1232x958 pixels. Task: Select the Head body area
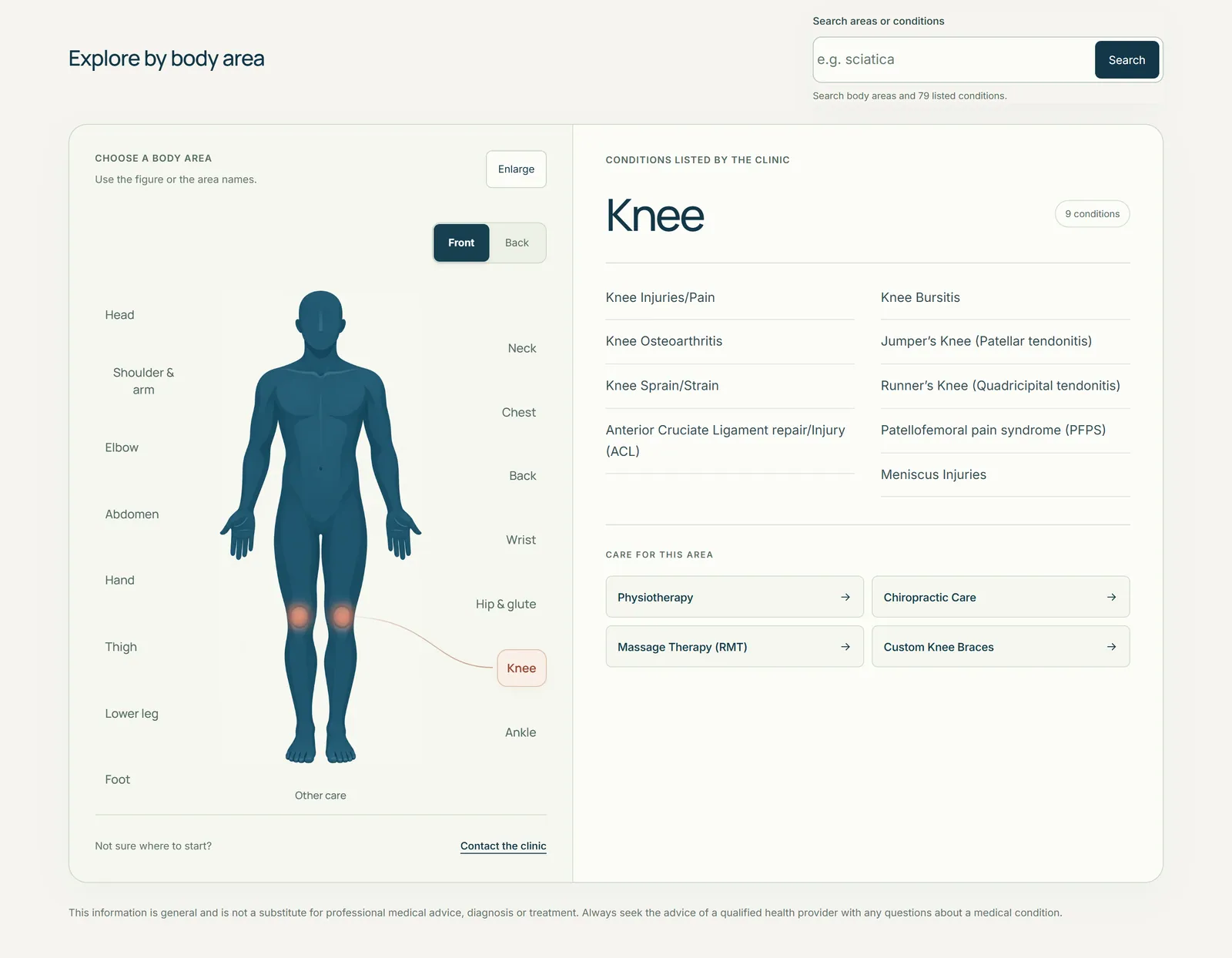pos(119,315)
